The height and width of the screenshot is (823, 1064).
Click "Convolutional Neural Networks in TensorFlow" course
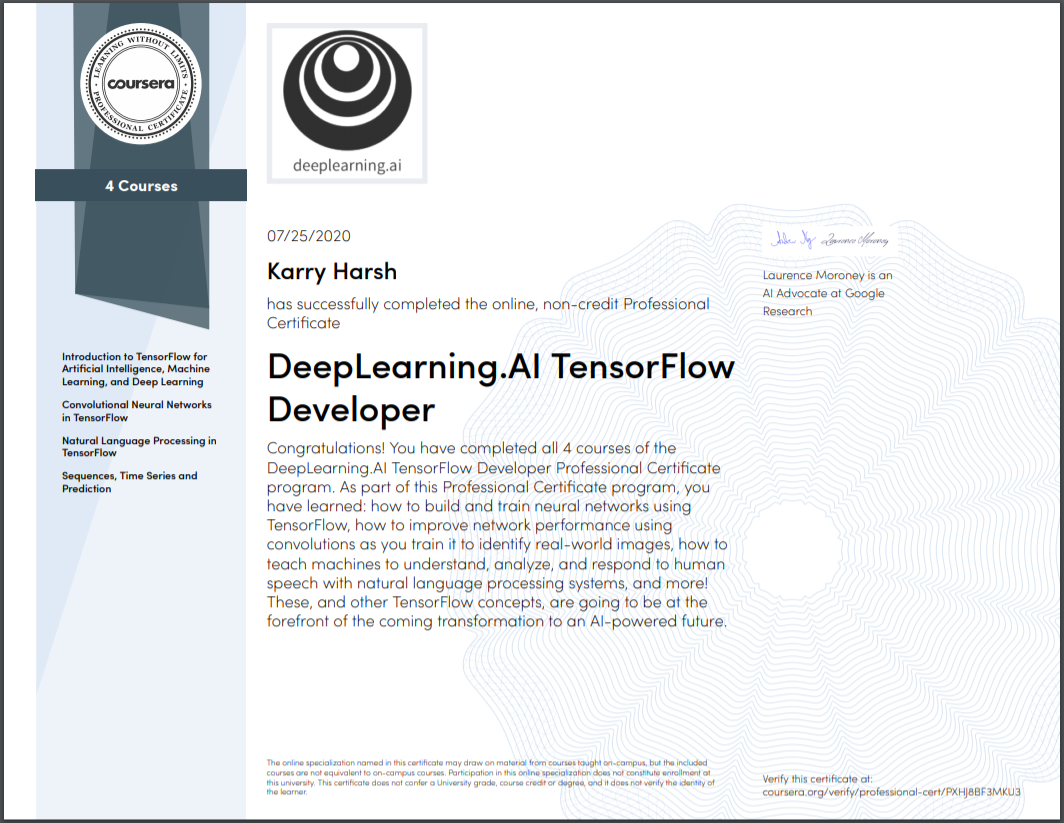pos(136,411)
